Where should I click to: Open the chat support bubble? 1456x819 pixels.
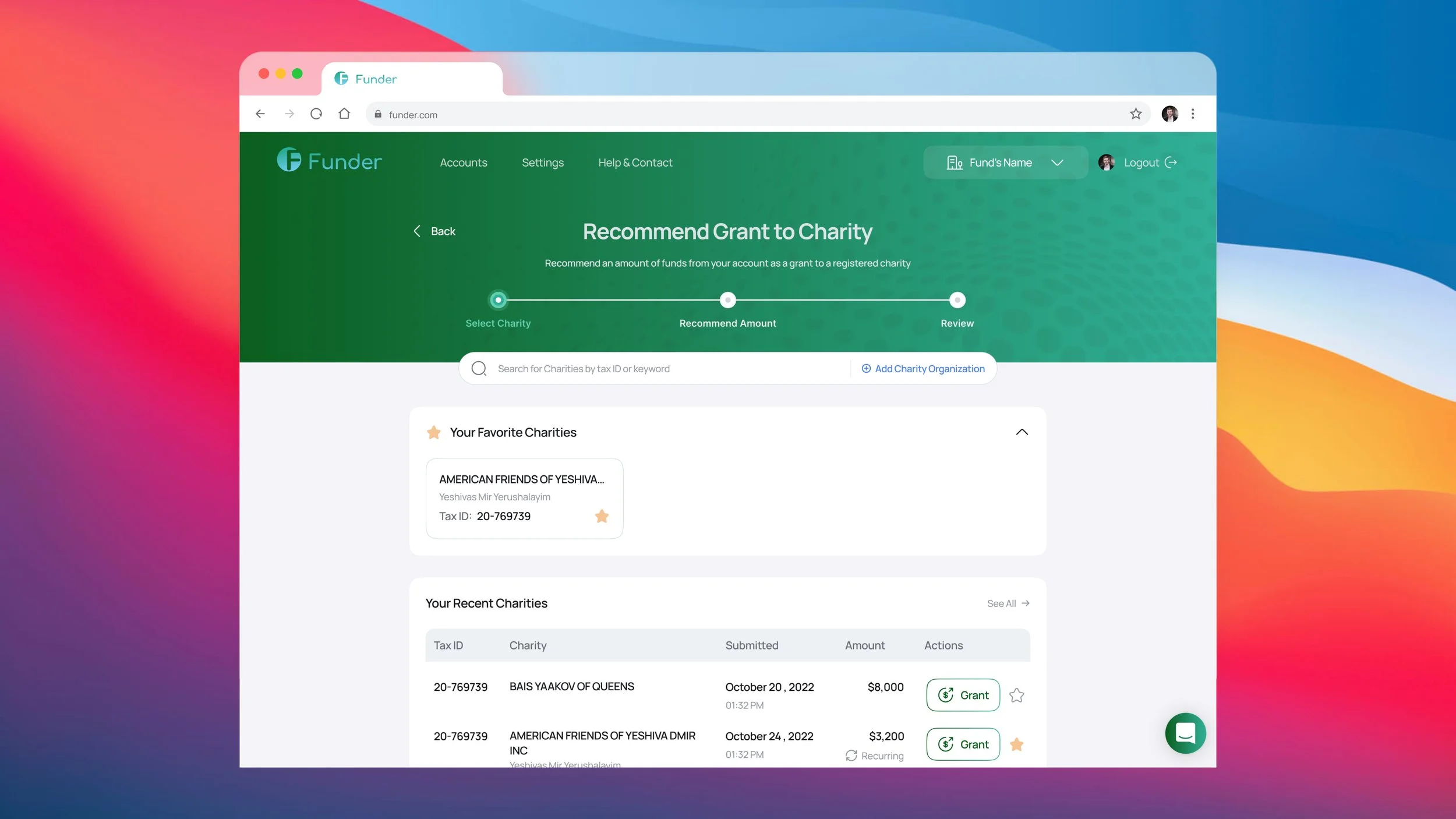tap(1185, 733)
